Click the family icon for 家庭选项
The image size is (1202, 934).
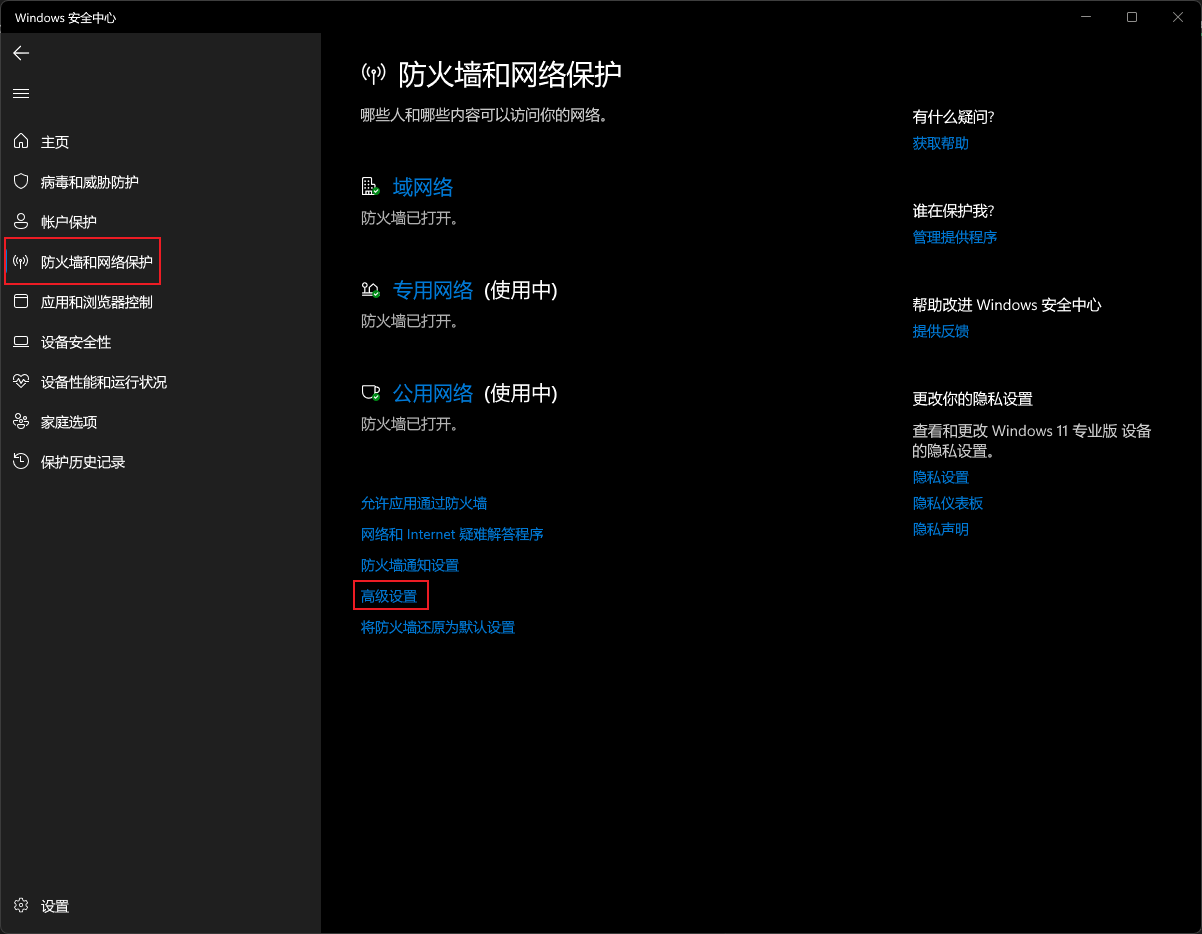(21, 422)
